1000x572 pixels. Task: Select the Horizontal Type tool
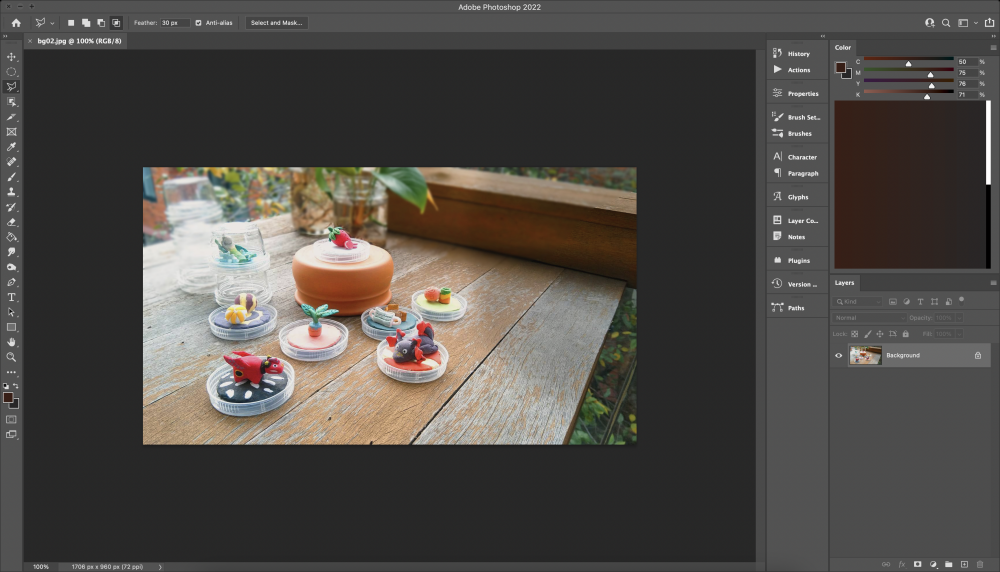tap(11, 297)
